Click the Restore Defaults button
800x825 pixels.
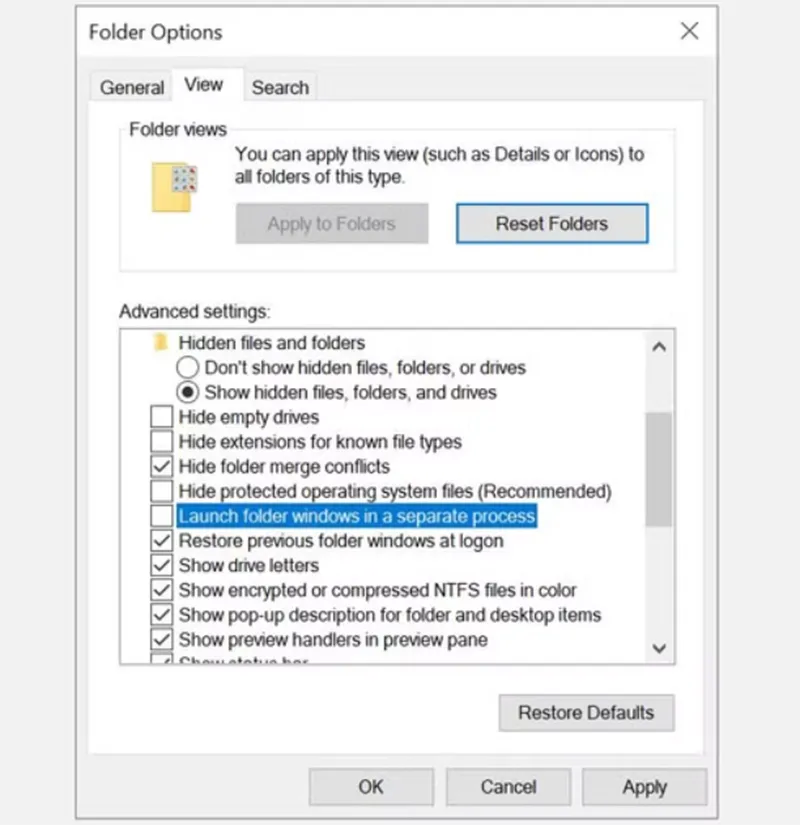pos(586,713)
